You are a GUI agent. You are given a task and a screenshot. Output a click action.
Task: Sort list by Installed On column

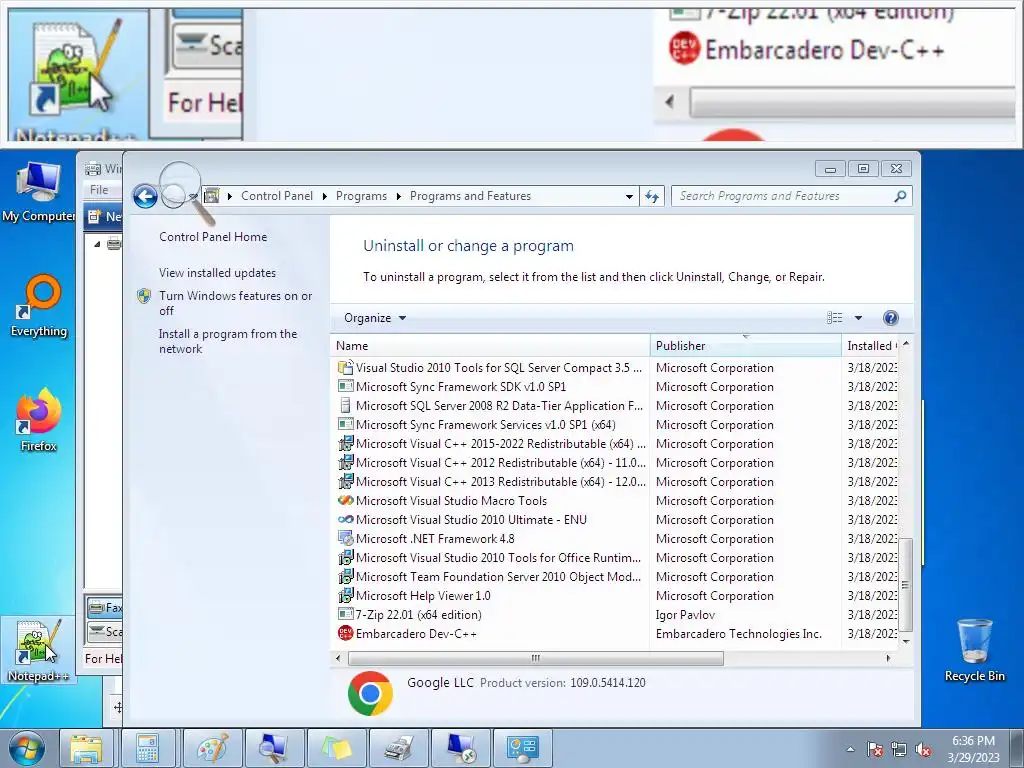[871, 345]
